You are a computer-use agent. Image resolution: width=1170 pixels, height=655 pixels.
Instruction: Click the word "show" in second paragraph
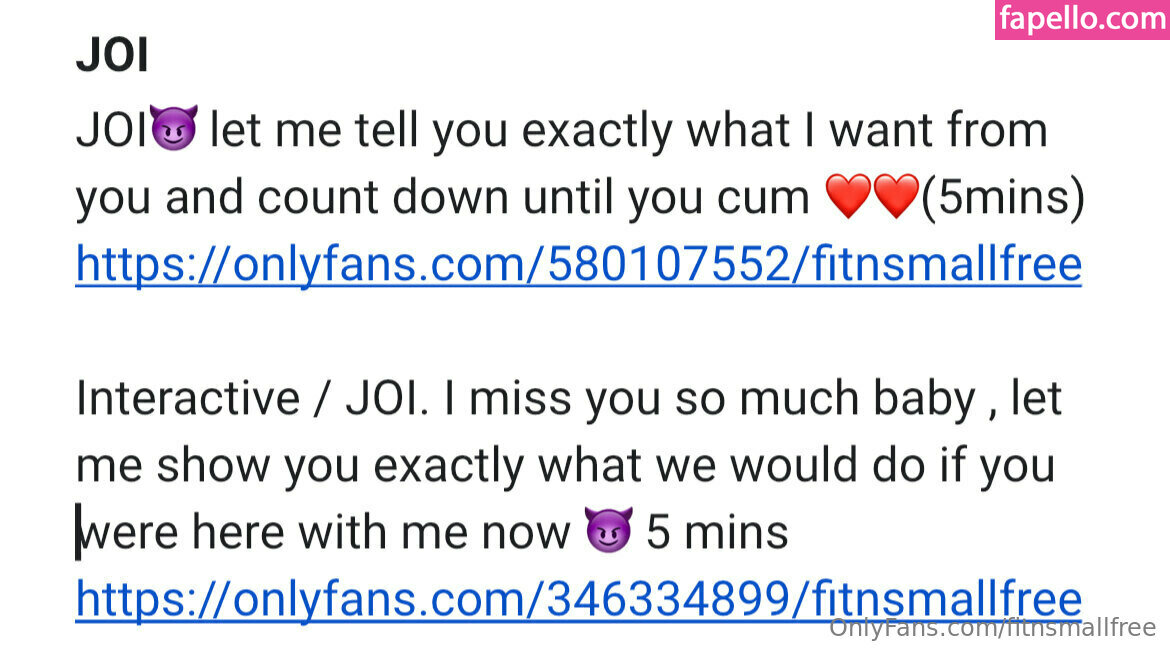[213, 465]
